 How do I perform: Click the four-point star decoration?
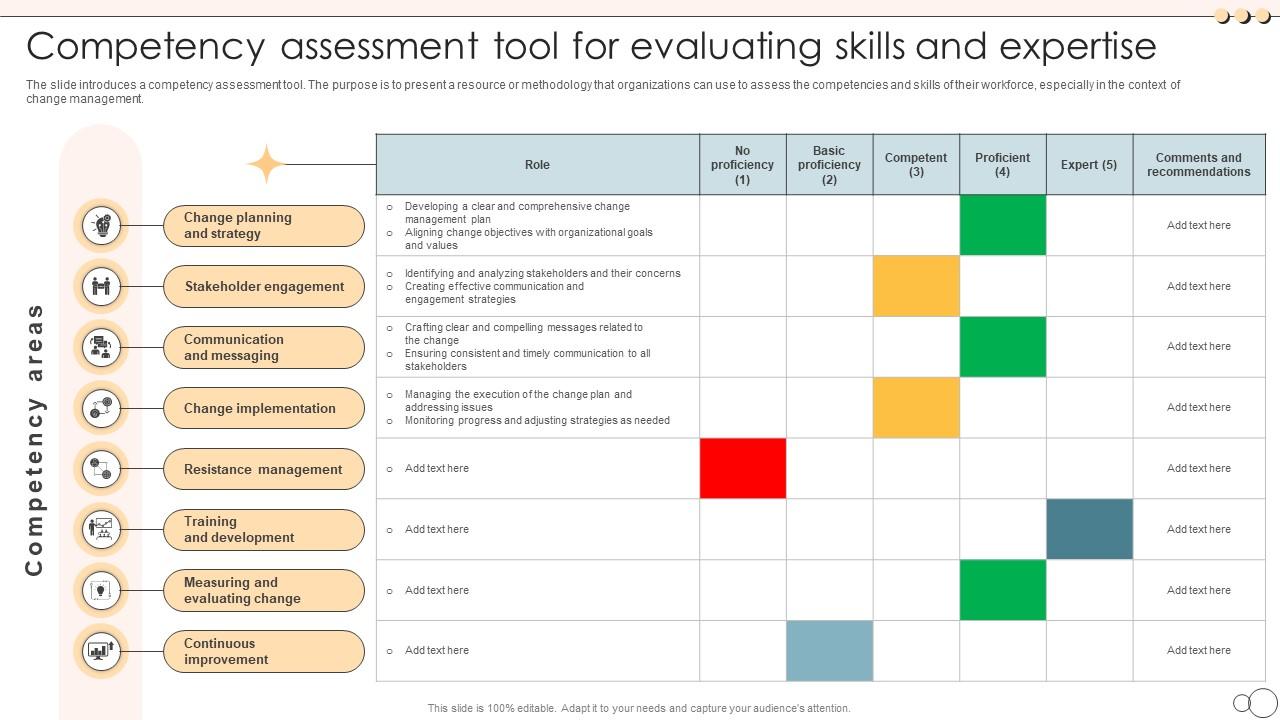point(266,165)
